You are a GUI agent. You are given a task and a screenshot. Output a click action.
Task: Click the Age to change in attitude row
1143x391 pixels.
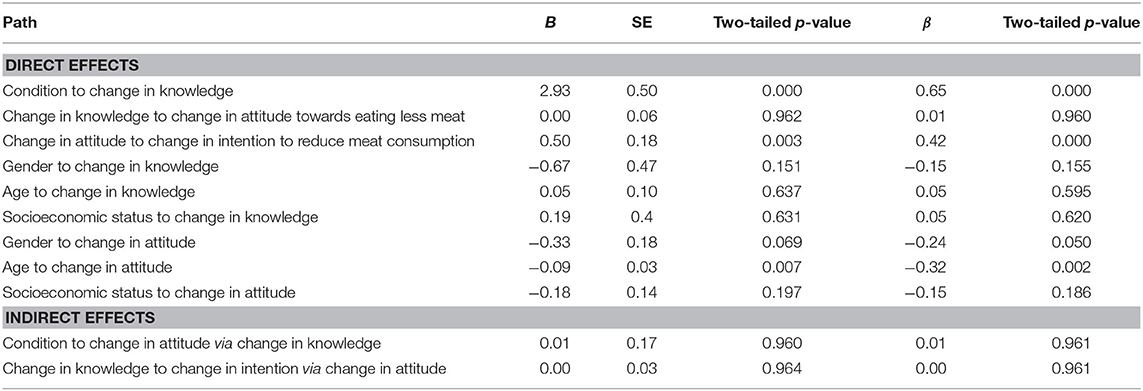pyautogui.click(x=572, y=268)
